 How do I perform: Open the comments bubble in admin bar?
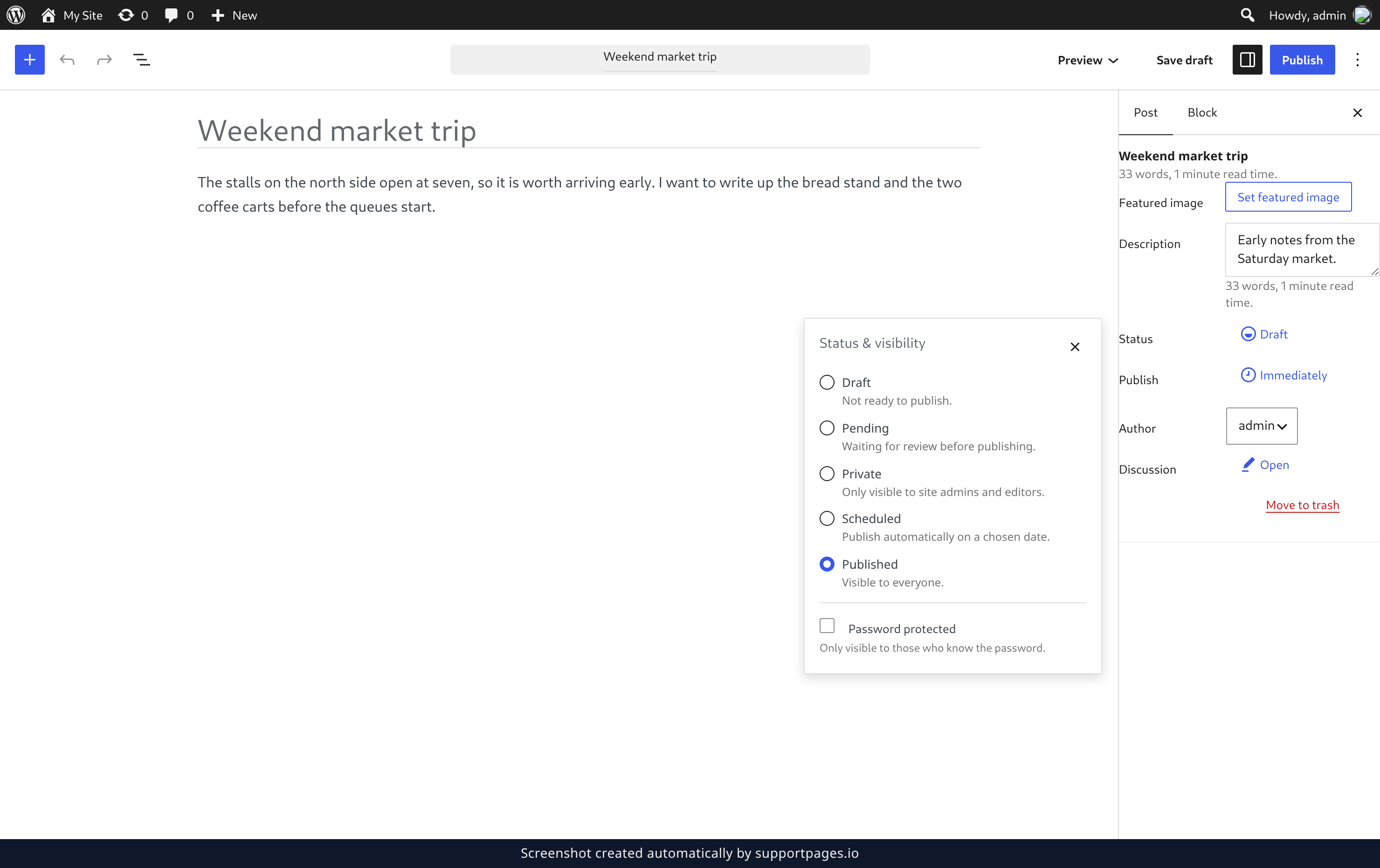point(179,15)
